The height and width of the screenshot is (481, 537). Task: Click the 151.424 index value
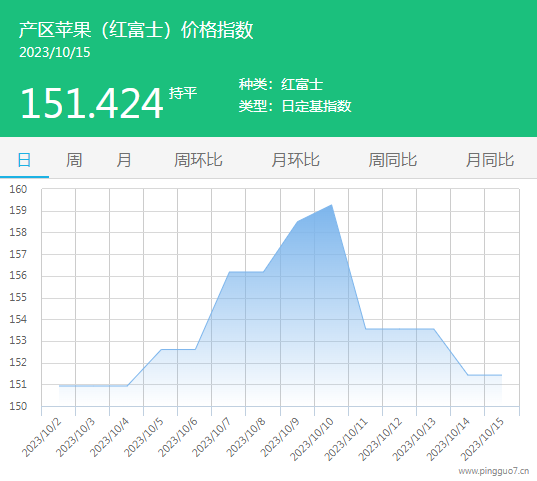pos(91,103)
